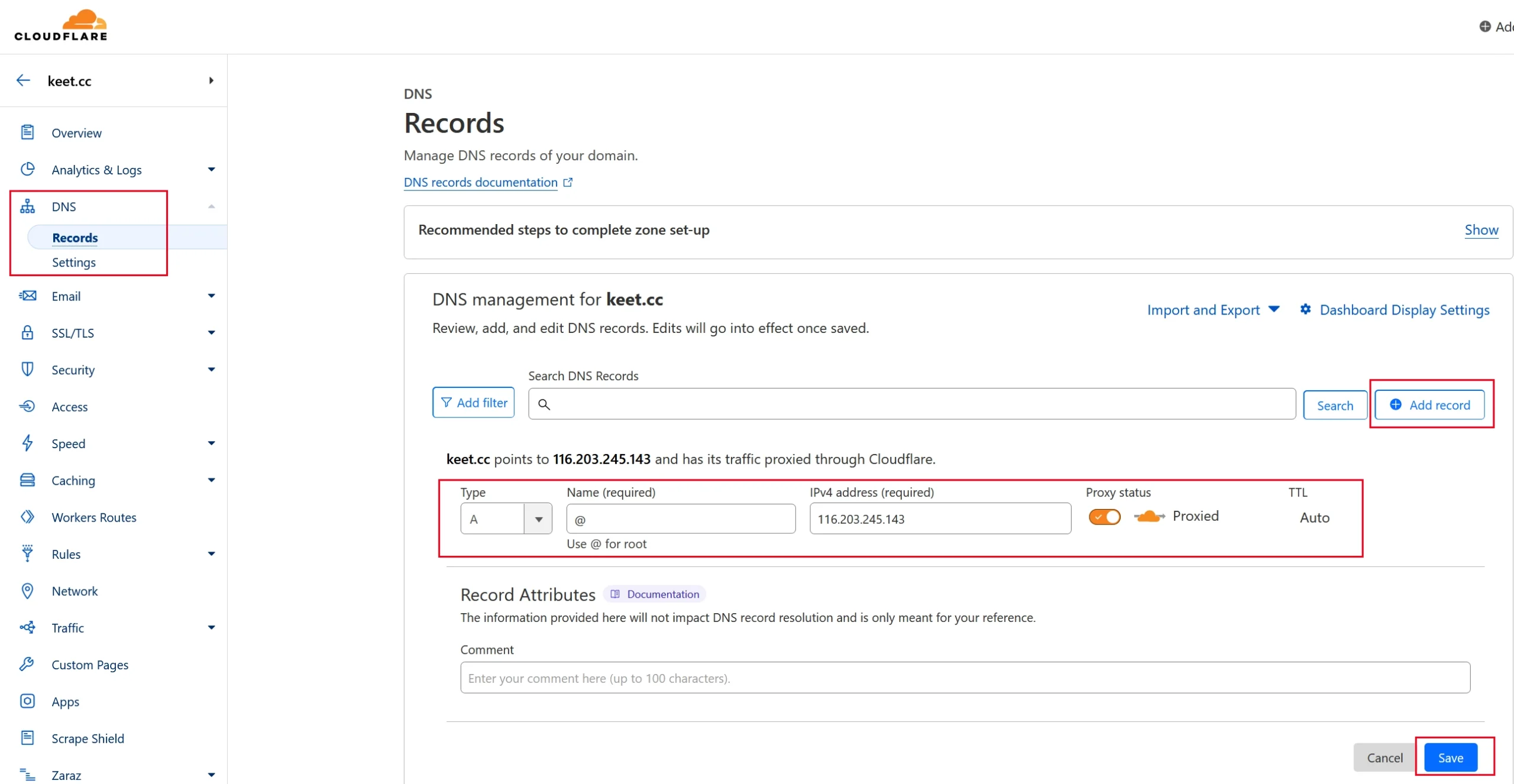The width and height of the screenshot is (1514, 784).
Task: Expand the Caching submenu arrow
Action: (211, 480)
